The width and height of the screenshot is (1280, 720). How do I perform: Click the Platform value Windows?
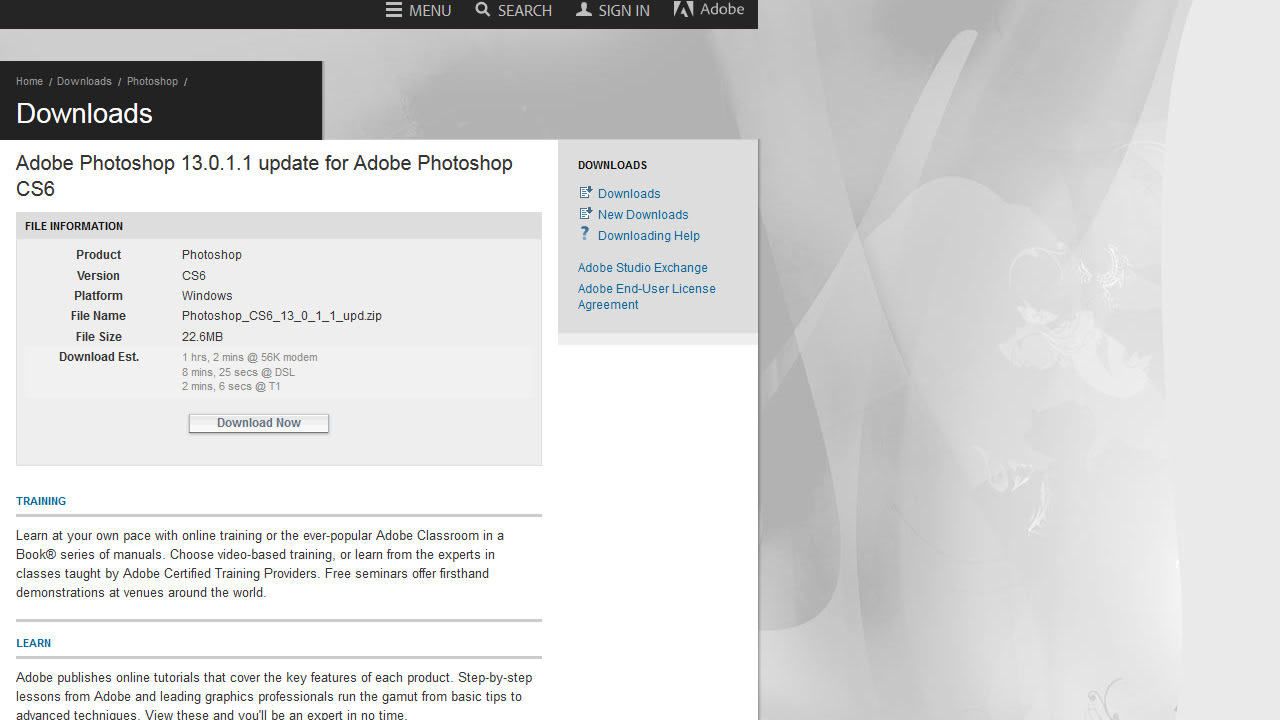(207, 296)
